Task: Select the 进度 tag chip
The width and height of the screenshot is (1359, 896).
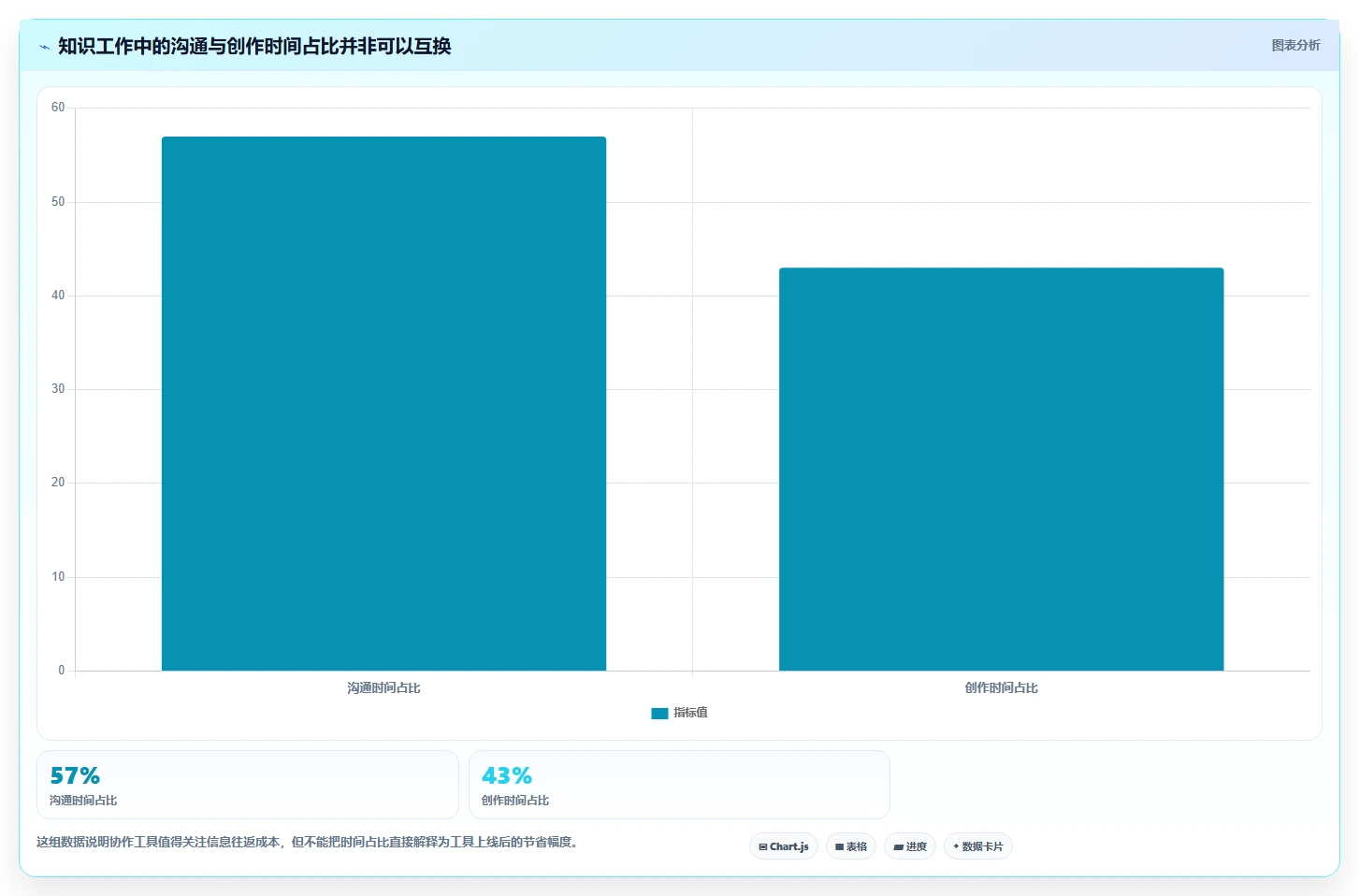Action: [x=910, y=846]
